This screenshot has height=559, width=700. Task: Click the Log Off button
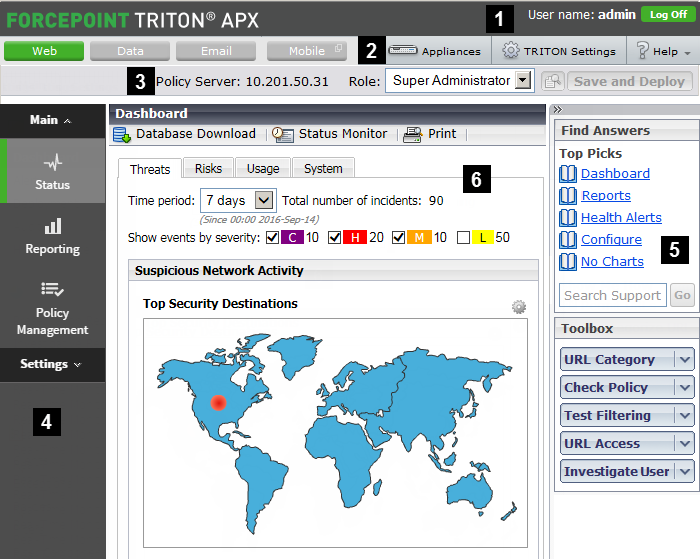[668, 14]
